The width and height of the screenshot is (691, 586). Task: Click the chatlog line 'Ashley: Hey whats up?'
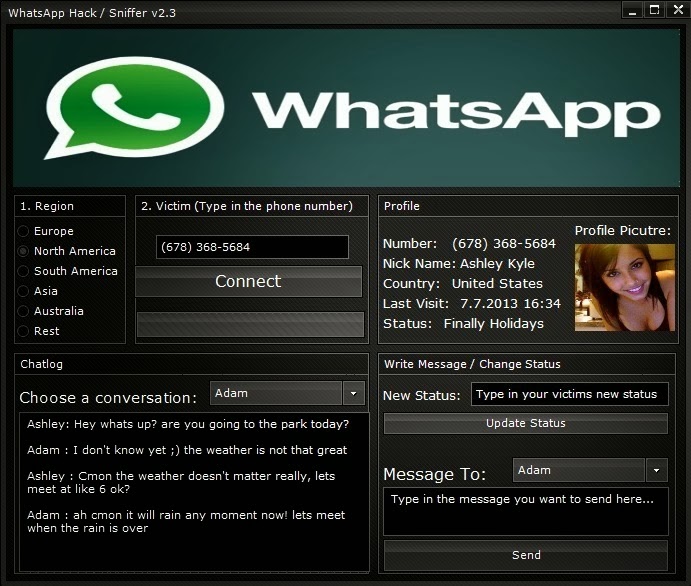(188, 424)
